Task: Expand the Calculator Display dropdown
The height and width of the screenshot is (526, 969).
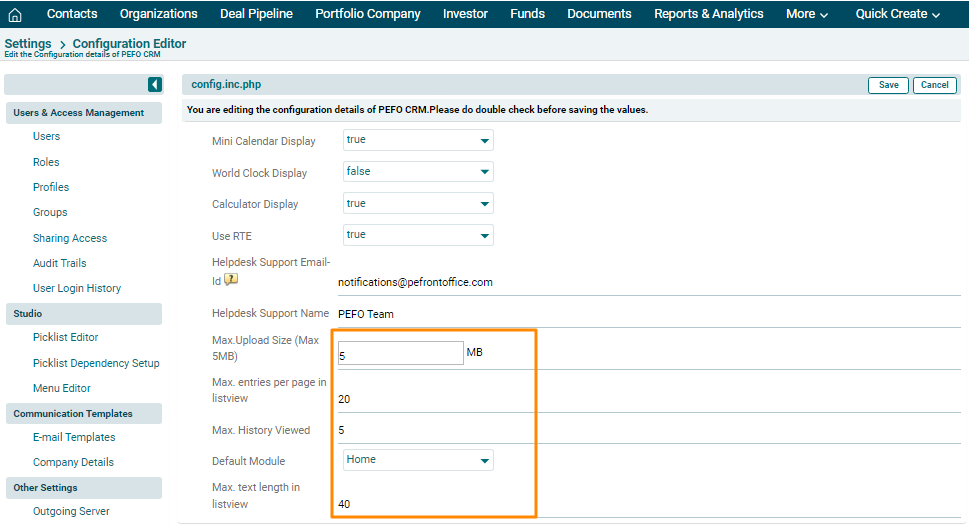Action: point(418,204)
